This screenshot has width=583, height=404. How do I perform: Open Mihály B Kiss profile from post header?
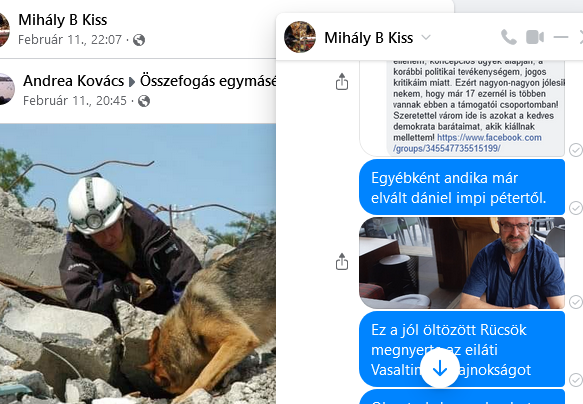[62, 20]
